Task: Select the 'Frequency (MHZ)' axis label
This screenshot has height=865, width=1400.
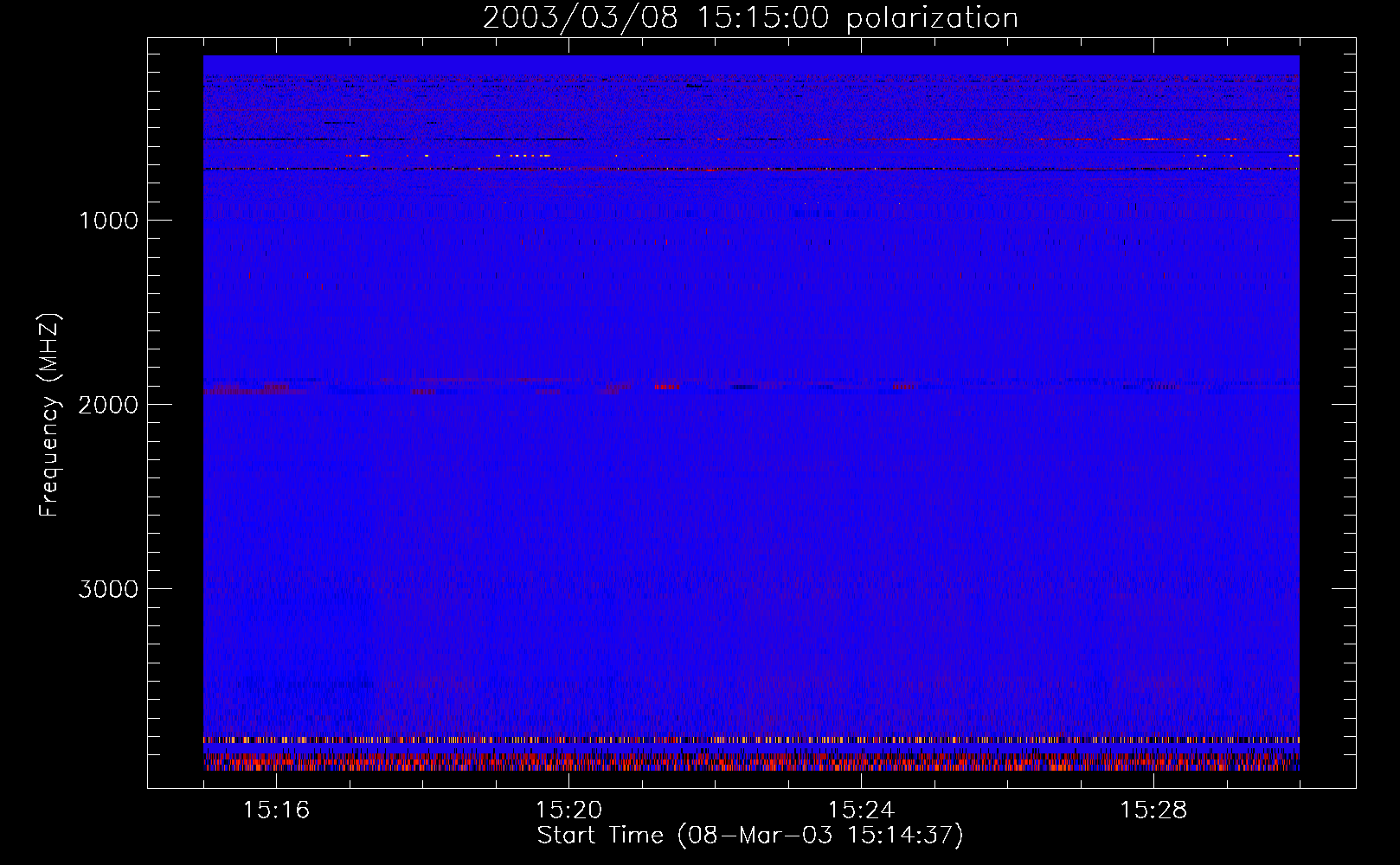Action: 49,415
